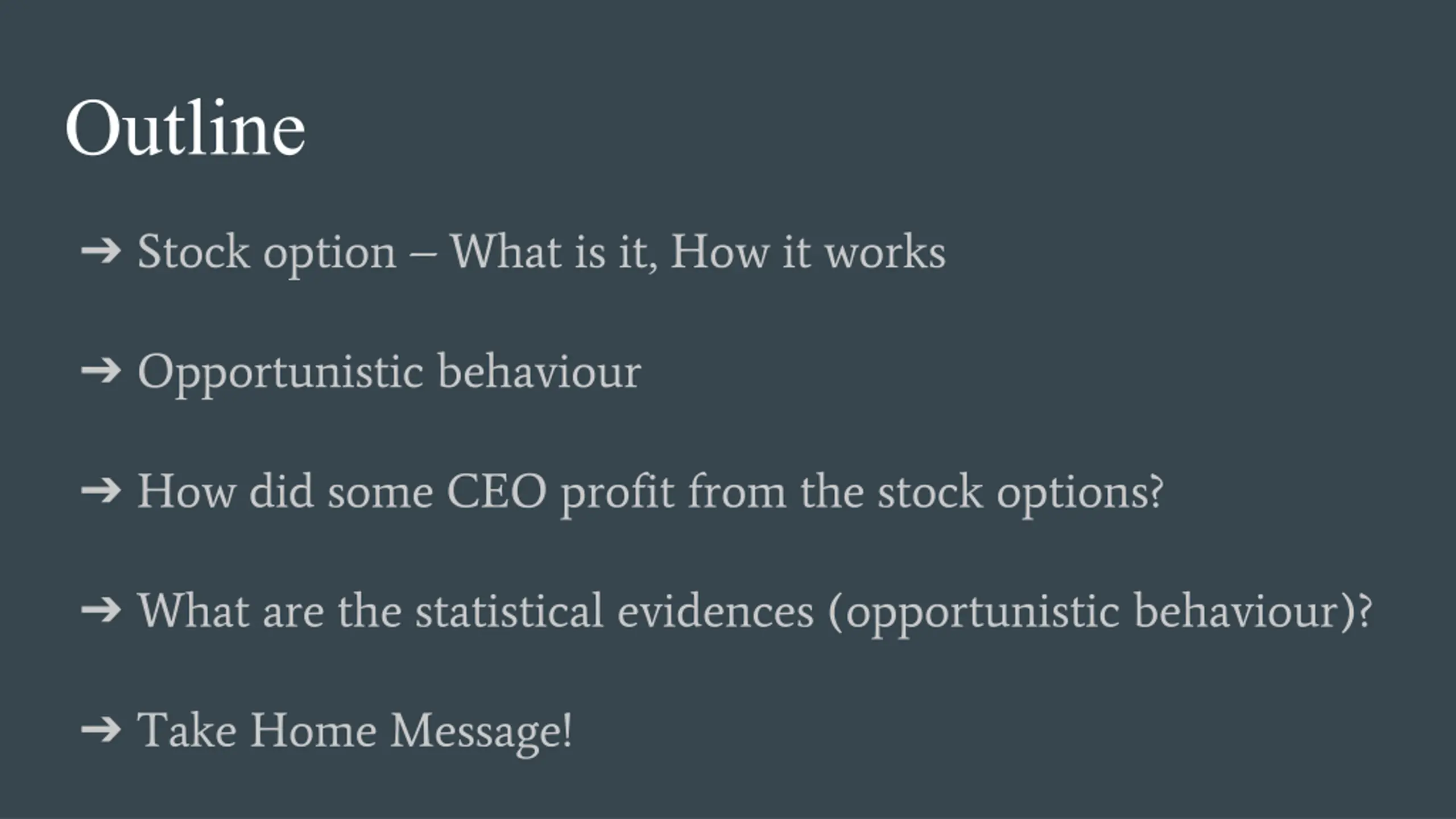Click the arrow bullet before "Stock option"
The image size is (1456, 819).
[x=101, y=251]
